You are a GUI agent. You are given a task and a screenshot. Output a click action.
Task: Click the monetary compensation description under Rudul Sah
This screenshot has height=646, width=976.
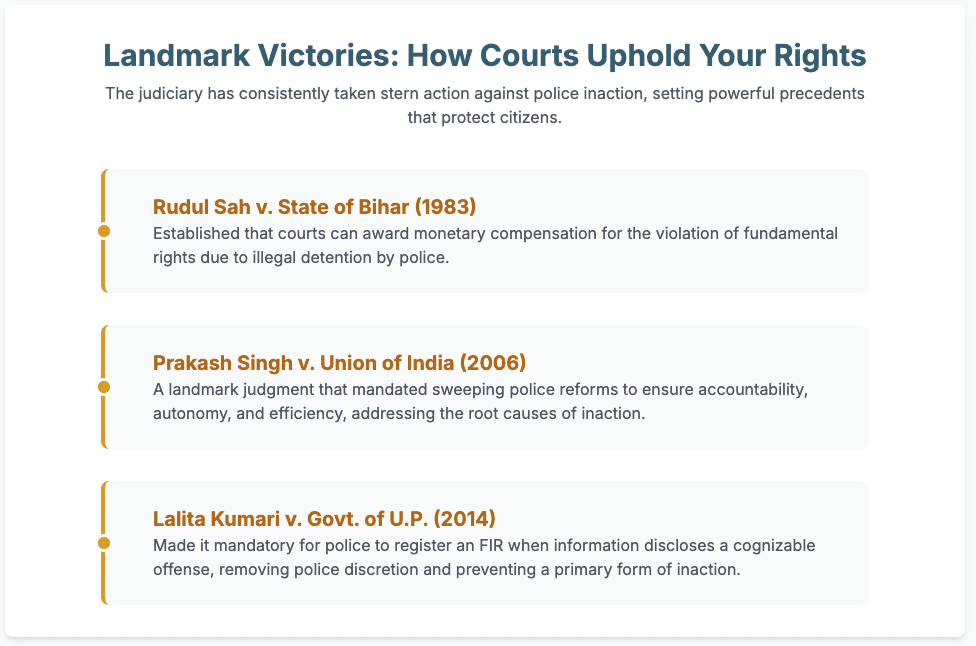[x=495, y=243]
